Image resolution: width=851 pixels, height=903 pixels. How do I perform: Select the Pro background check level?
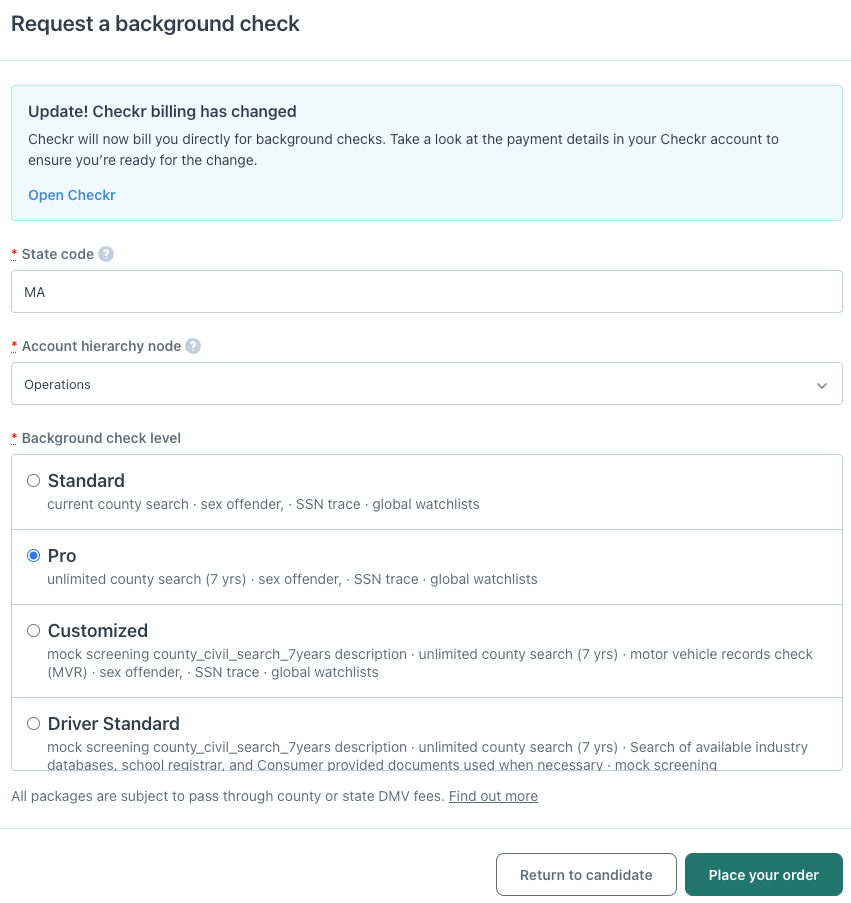point(33,555)
